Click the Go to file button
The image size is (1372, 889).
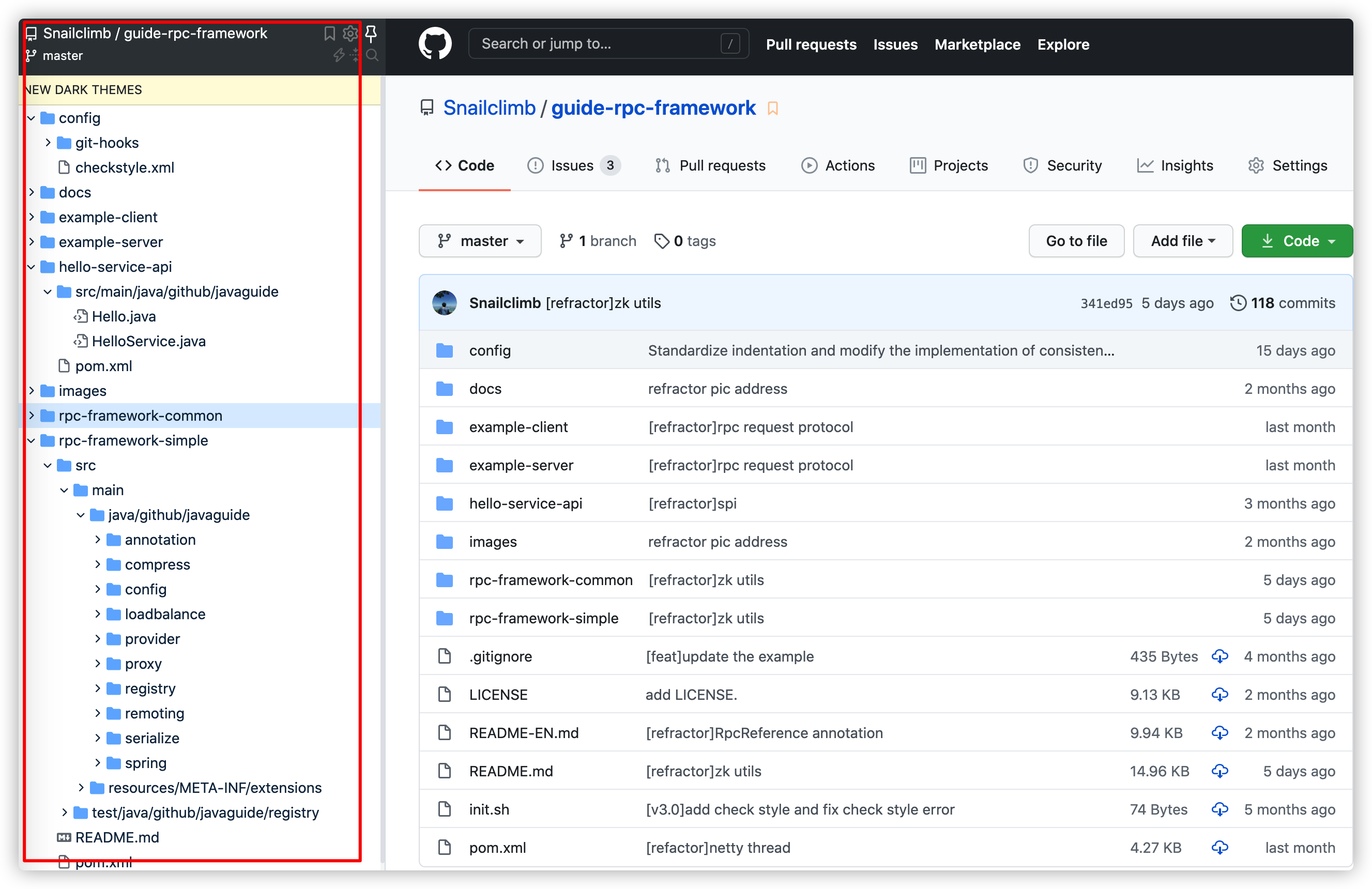(1076, 241)
